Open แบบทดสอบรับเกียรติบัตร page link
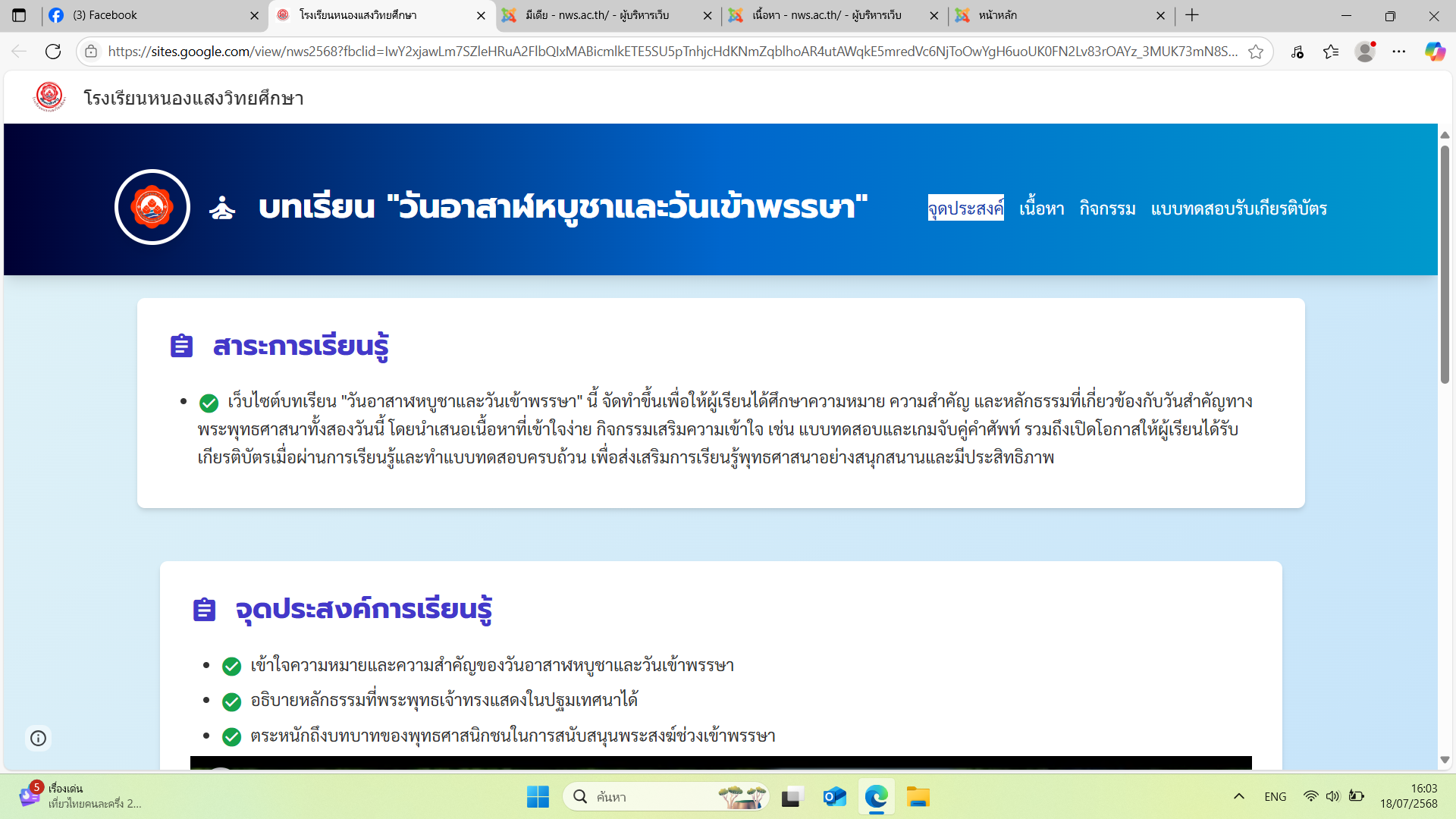The image size is (1456, 819). click(1238, 209)
